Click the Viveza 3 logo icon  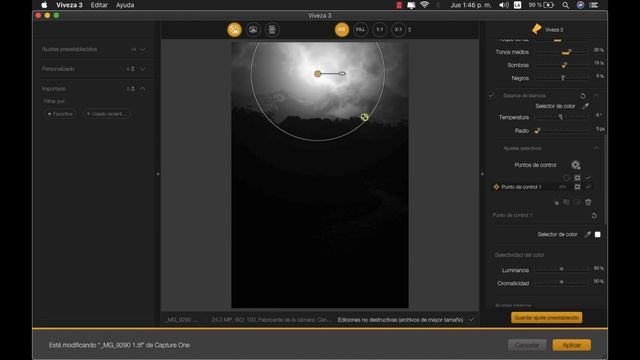coord(537,29)
